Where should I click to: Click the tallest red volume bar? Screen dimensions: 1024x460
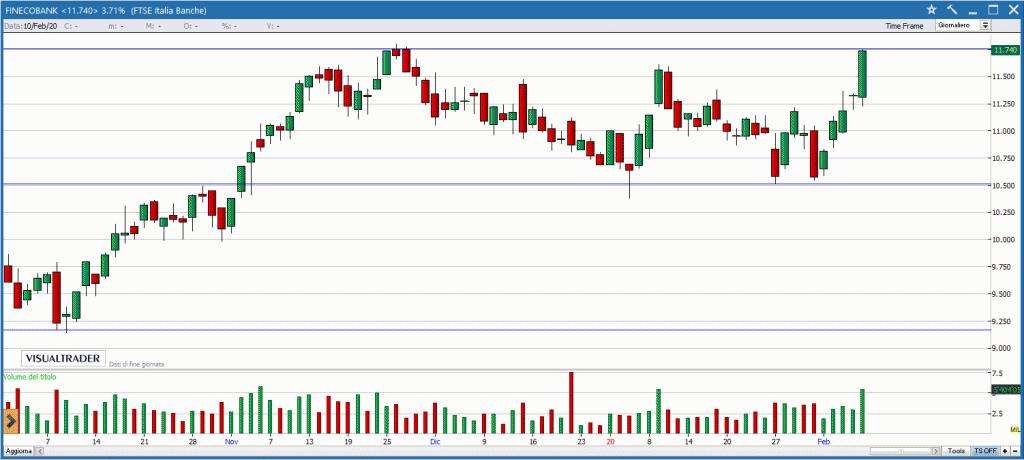click(571, 402)
